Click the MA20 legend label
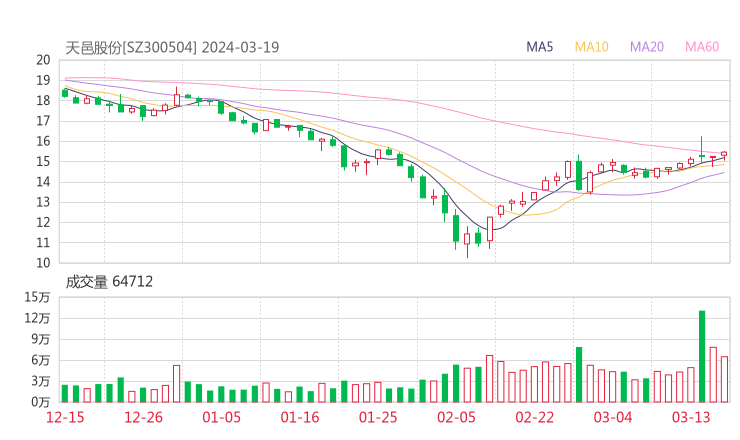 (x=647, y=47)
